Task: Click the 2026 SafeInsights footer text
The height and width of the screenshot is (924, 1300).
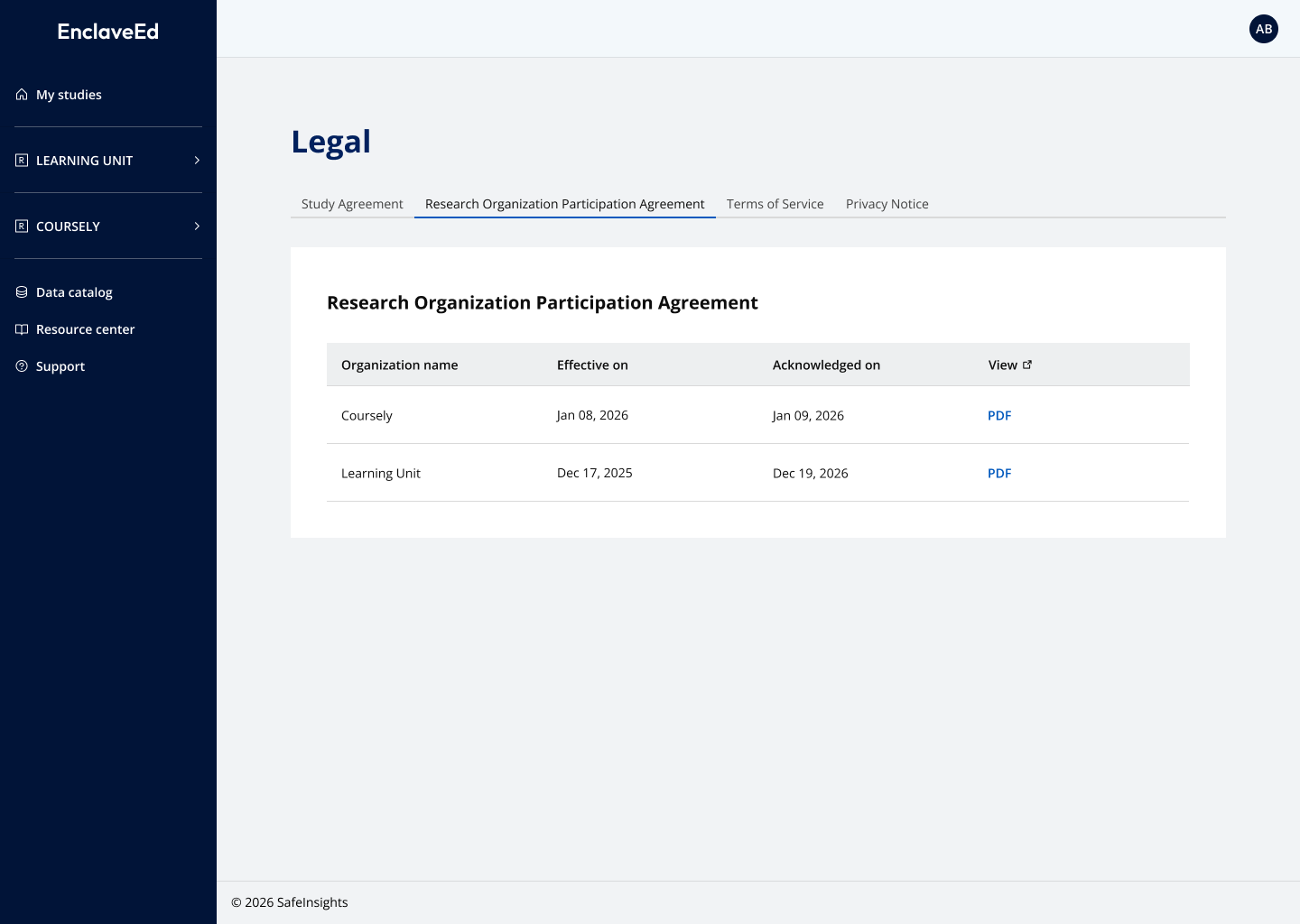Action: pos(290,902)
